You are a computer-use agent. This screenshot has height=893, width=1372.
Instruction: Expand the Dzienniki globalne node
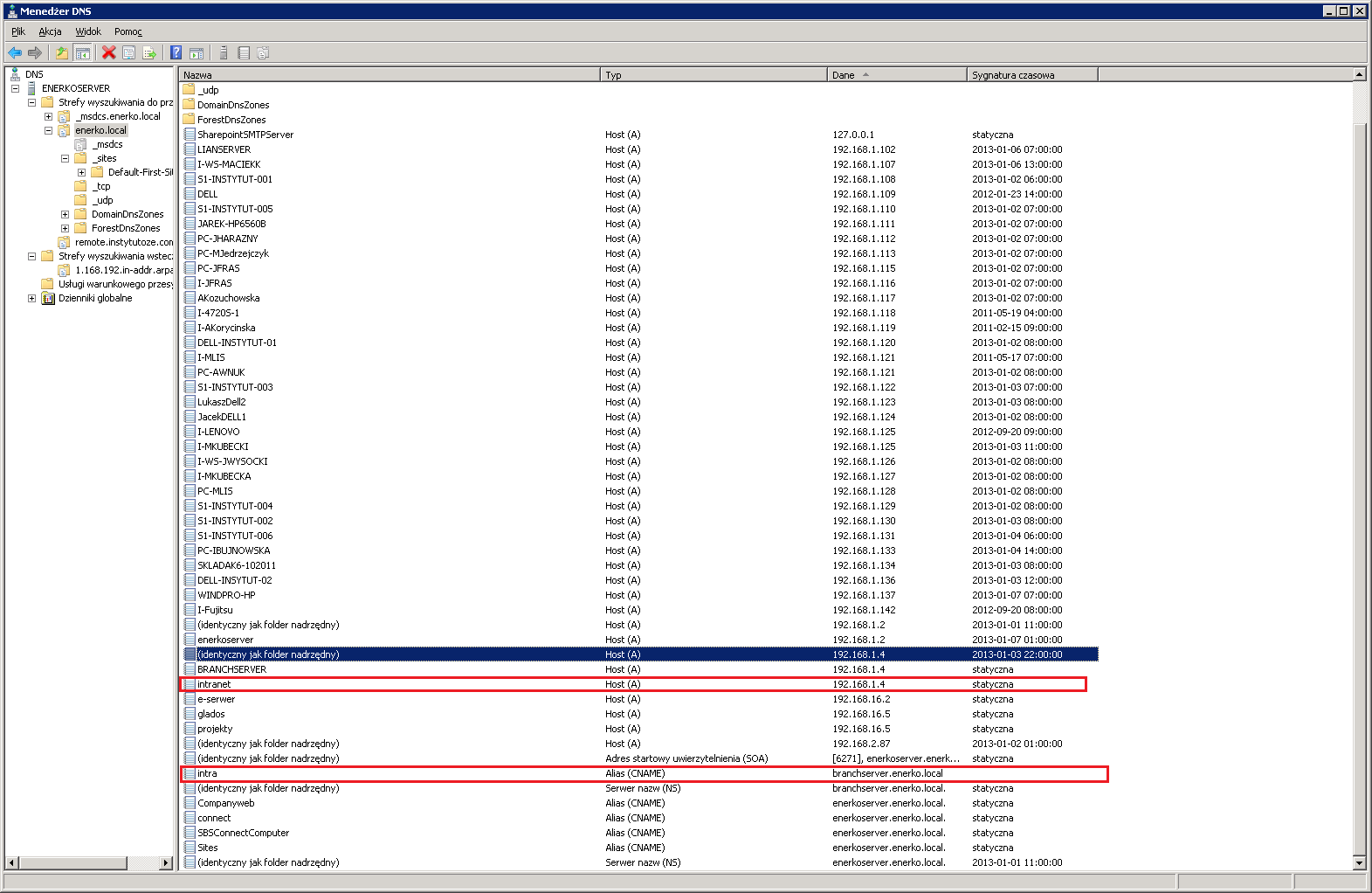[31, 298]
